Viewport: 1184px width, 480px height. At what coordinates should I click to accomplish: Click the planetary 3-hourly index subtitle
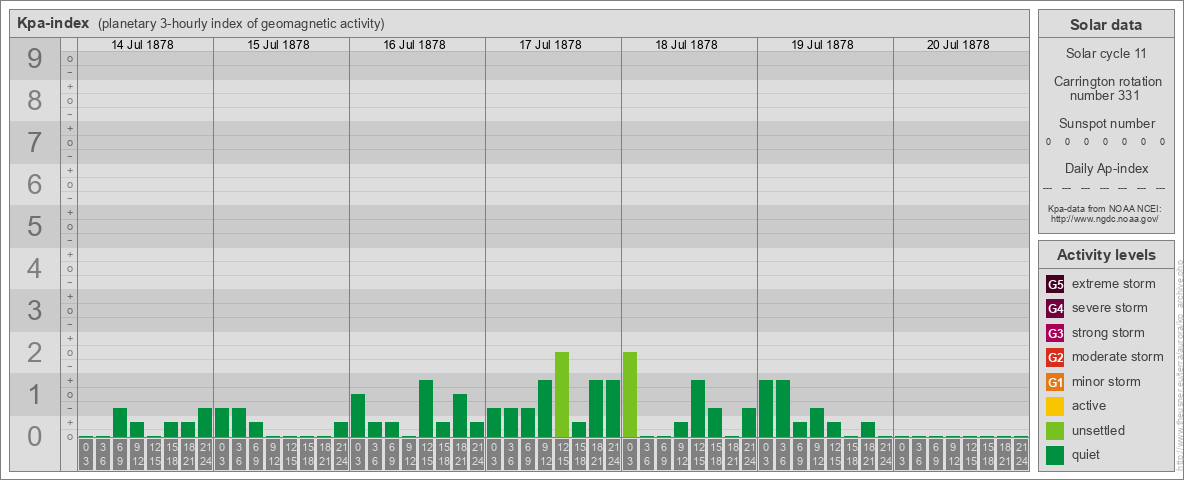pos(241,24)
